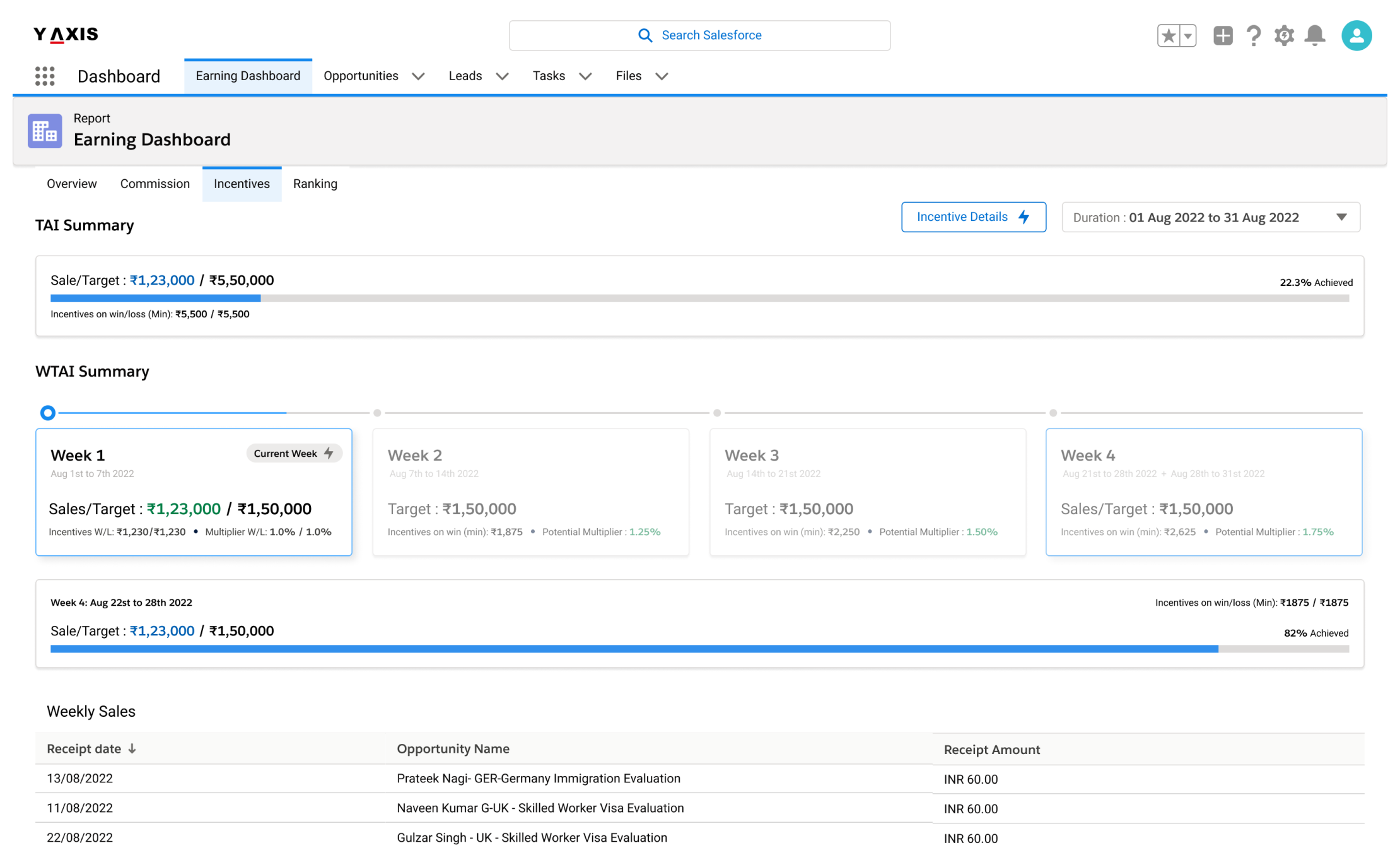This screenshot has width=1400, height=860.
Task: Click the Incentive Details button
Action: coord(974,217)
